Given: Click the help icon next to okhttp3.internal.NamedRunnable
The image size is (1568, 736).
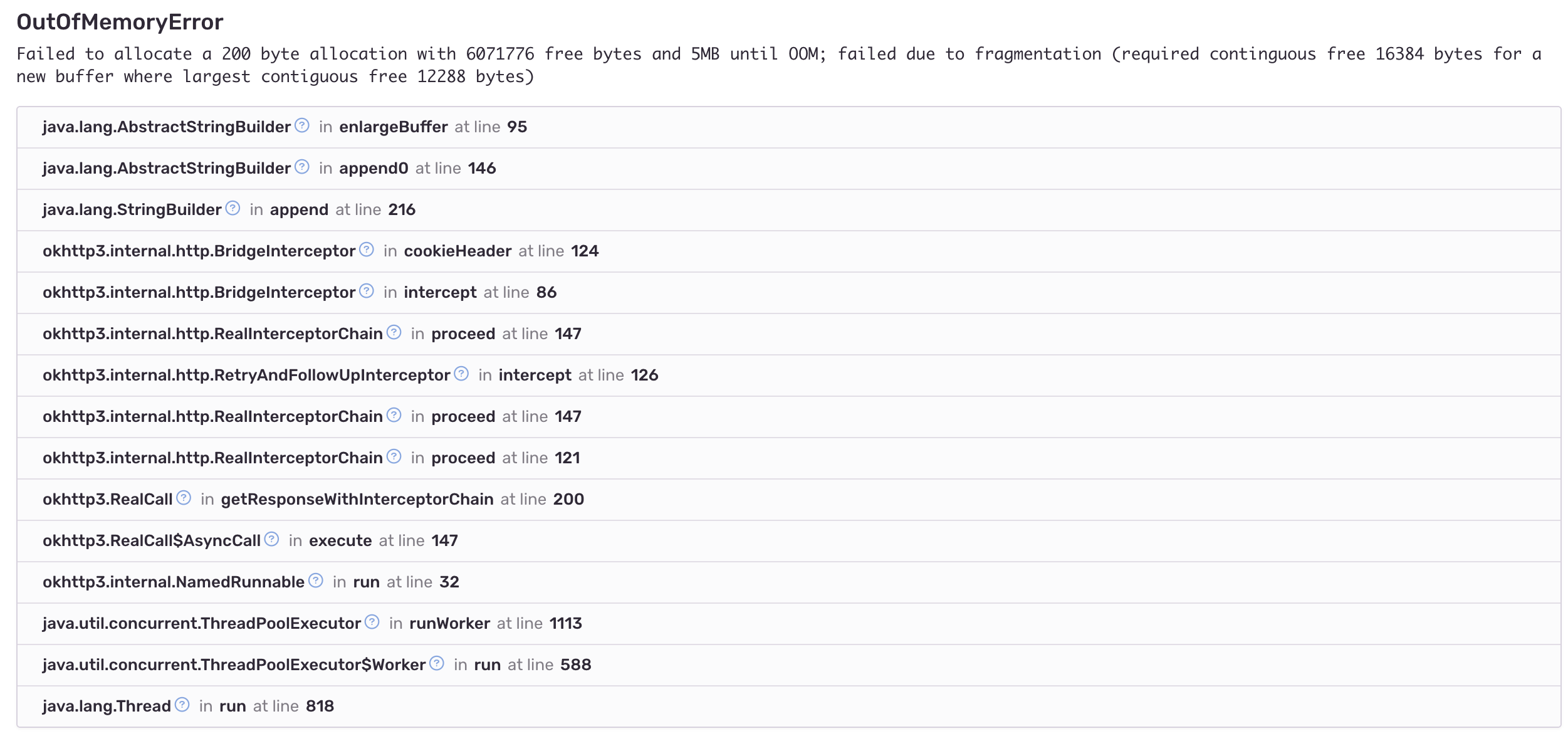Looking at the screenshot, I should click(315, 580).
